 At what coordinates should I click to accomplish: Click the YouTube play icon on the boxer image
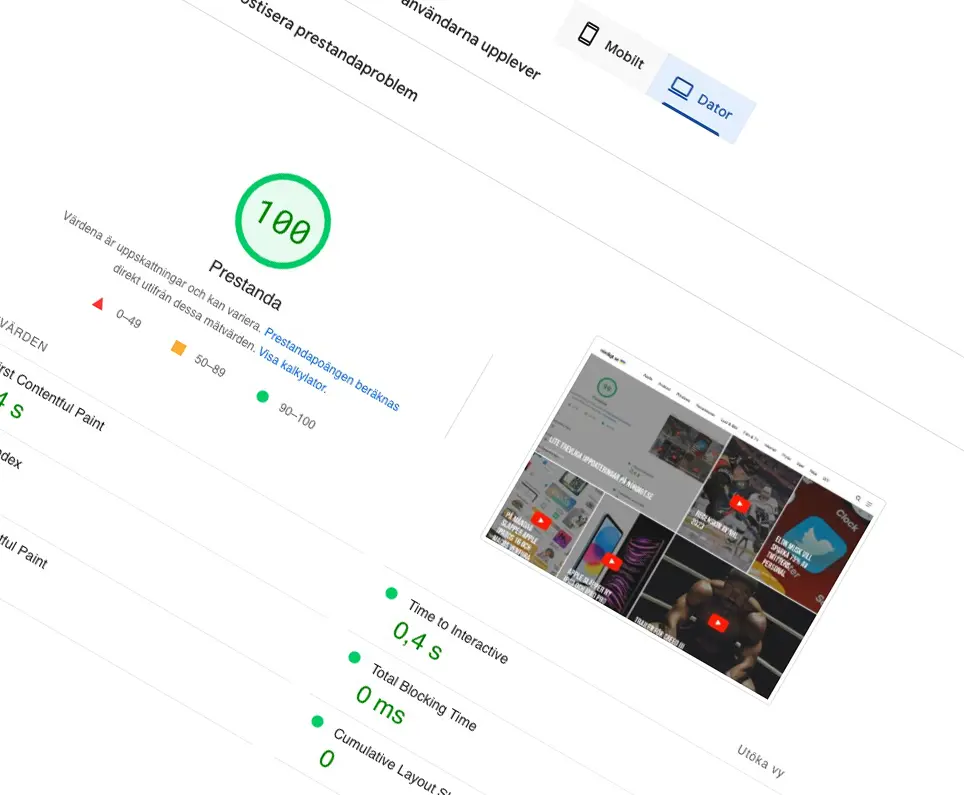pyautogui.click(x=716, y=622)
